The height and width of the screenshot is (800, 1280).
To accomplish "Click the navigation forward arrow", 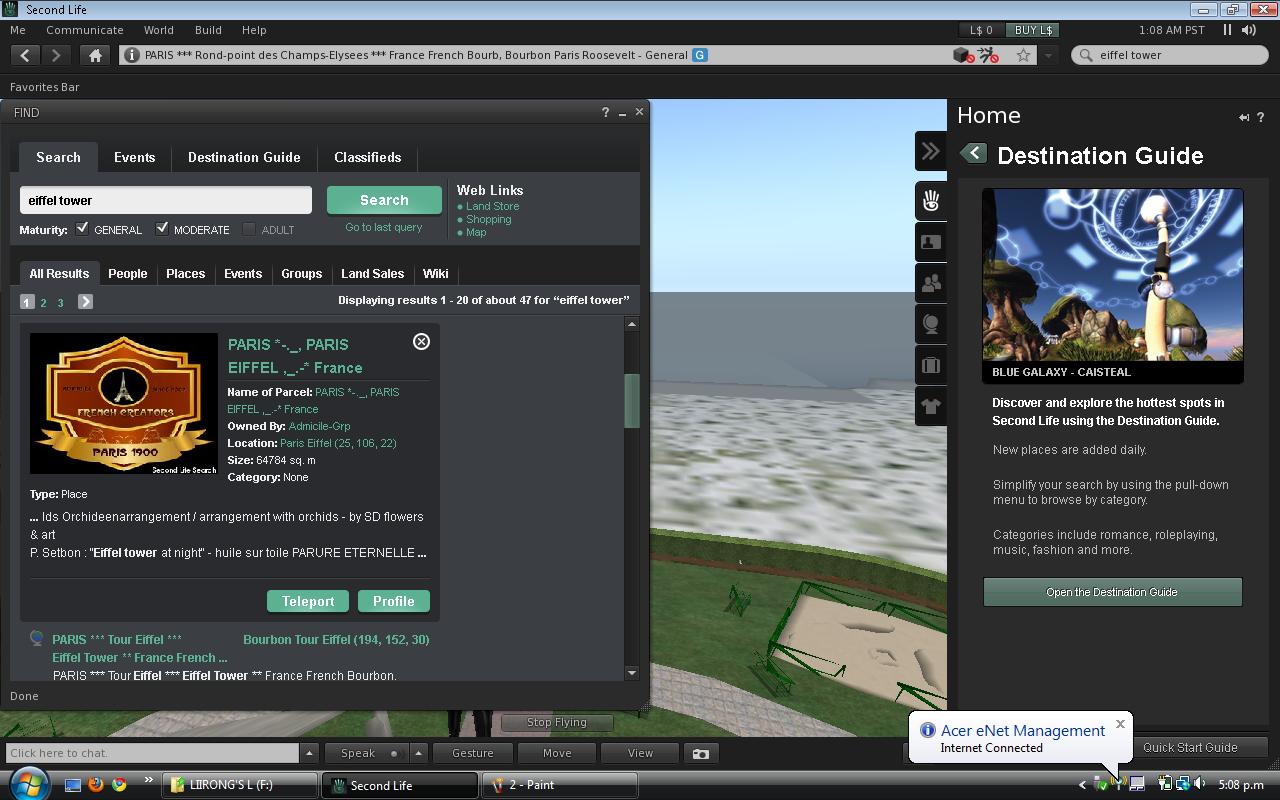I will pos(57,56).
